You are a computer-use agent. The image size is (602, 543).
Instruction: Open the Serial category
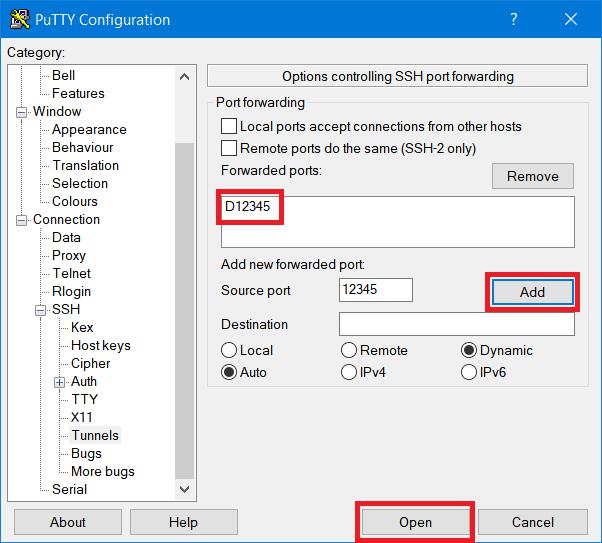click(x=69, y=490)
